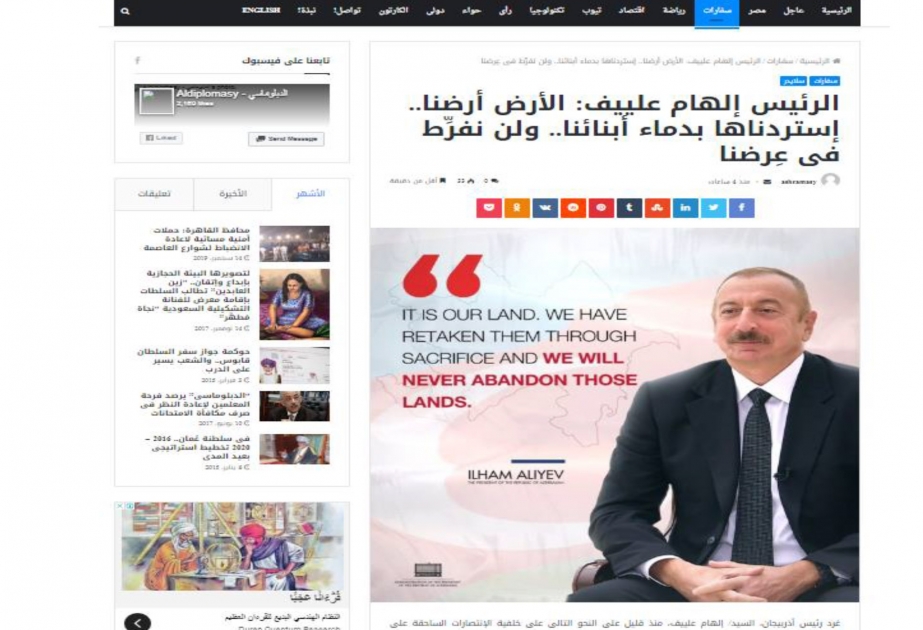Open the تكنولوجيا menu item

click(546, 11)
